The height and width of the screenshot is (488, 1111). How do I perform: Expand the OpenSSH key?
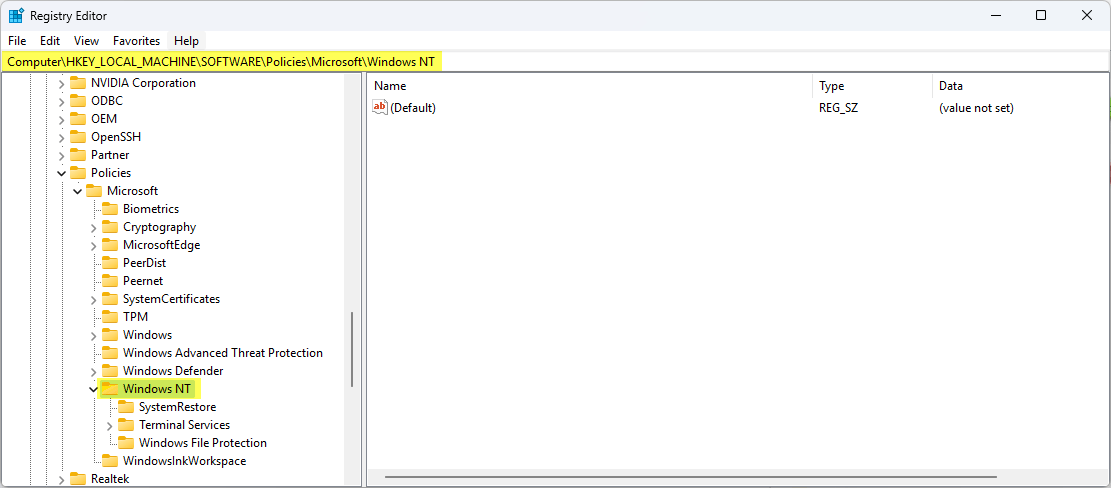61,137
